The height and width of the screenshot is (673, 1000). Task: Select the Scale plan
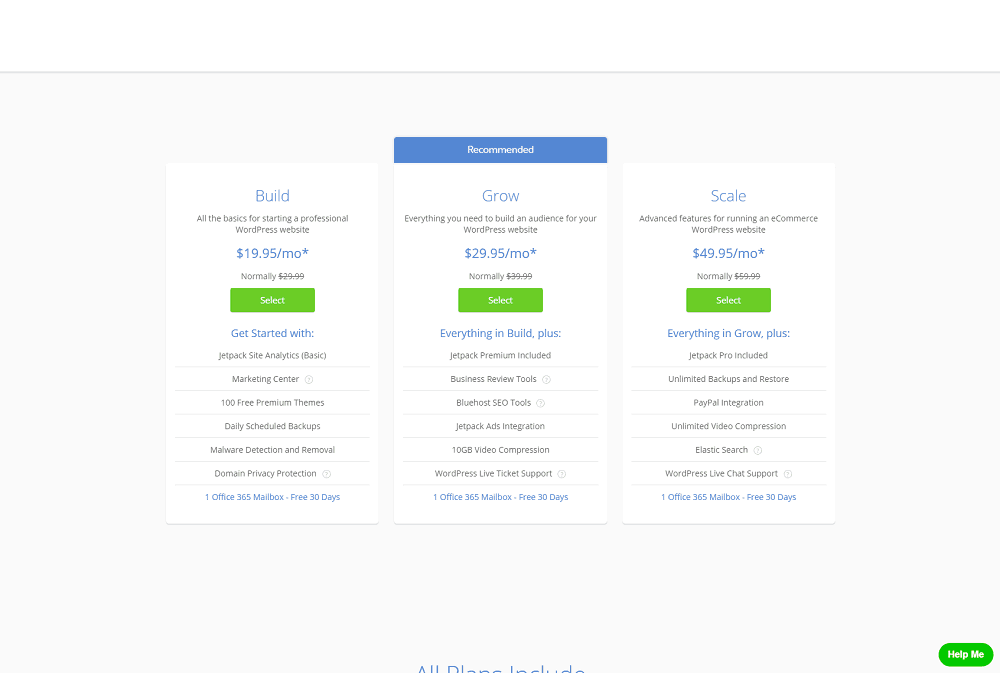click(x=728, y=300)
